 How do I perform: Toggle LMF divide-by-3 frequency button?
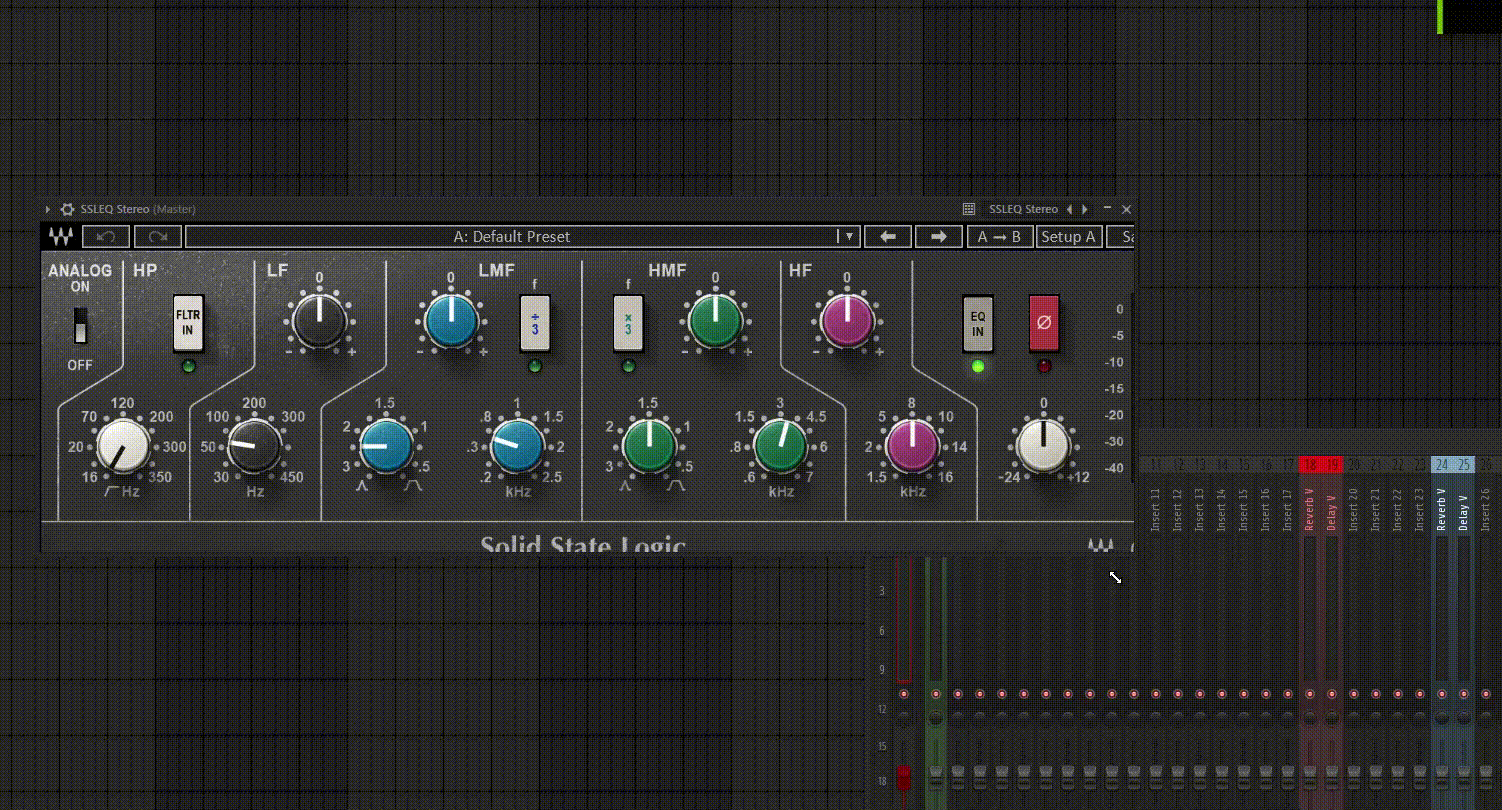(x=534, y=323)
